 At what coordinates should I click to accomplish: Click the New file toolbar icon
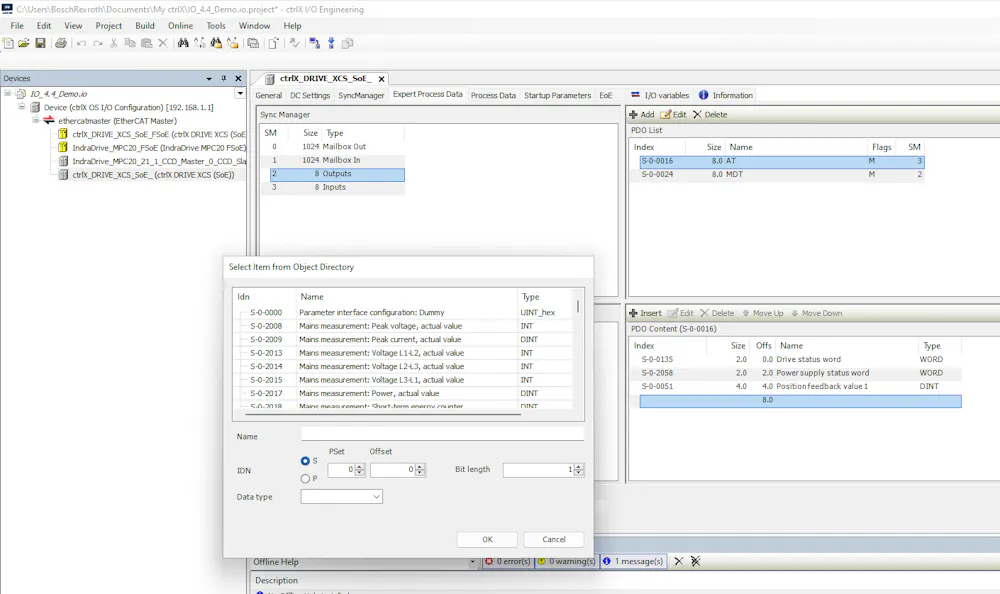8,43
